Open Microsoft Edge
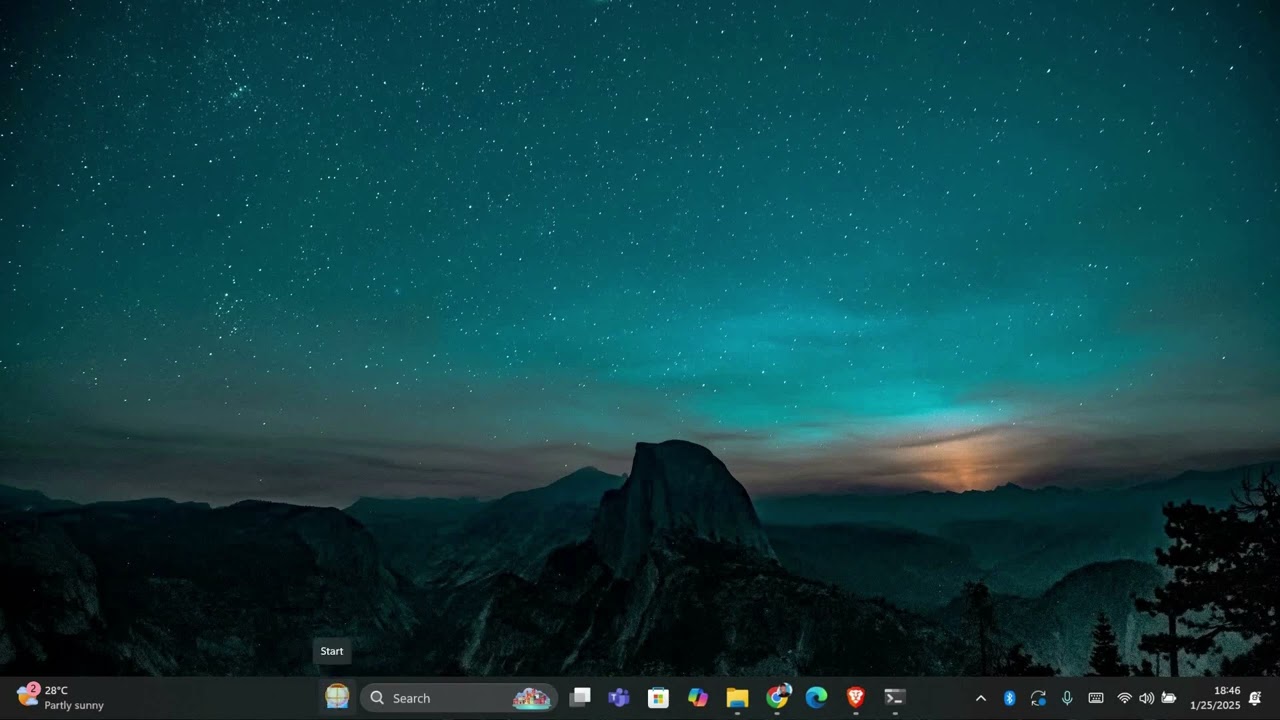 pos(816,698)
